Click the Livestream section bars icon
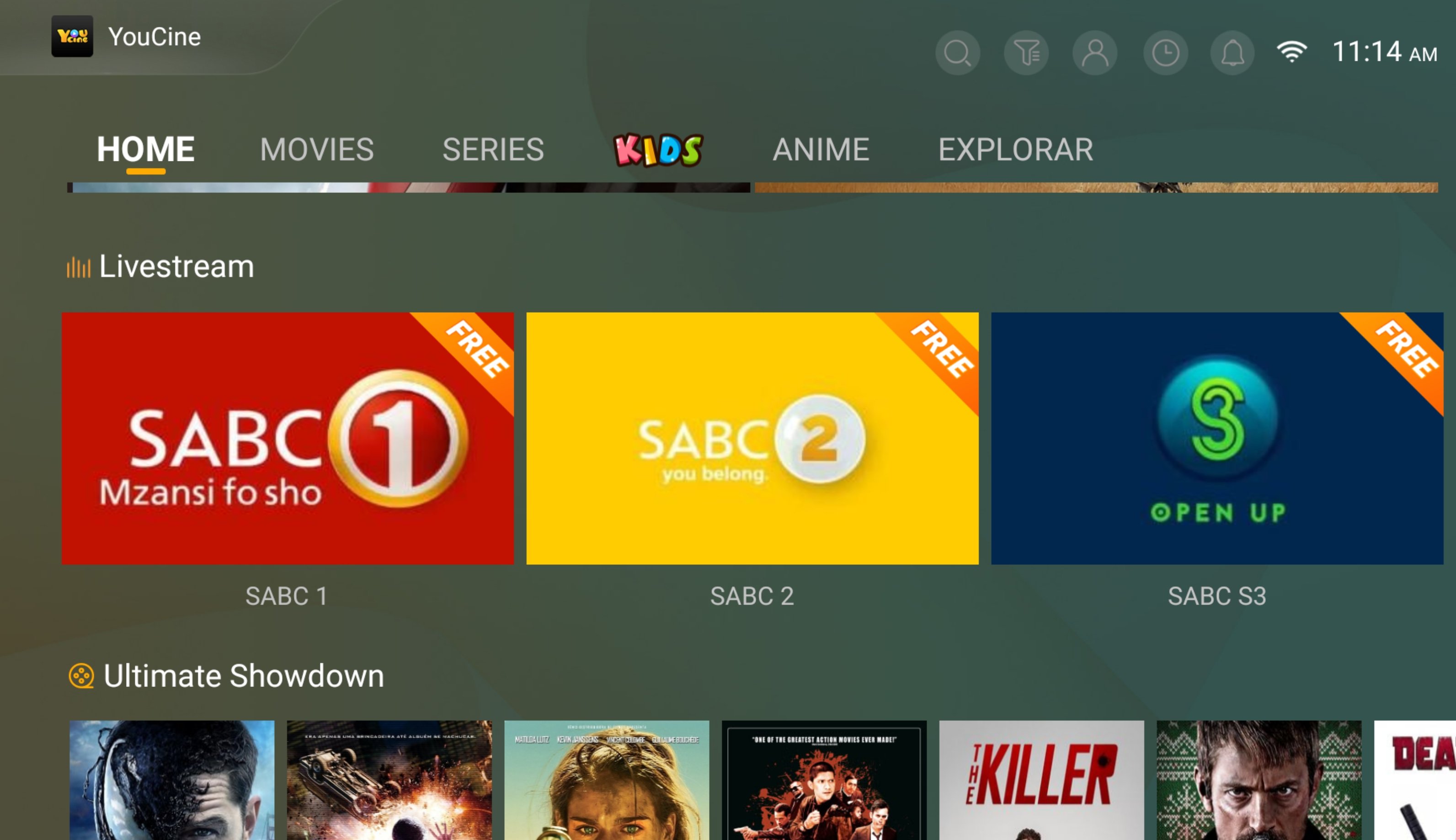The height and width of the screenshot is (840, 1456). pyautogui.click(x=79, y=268)
